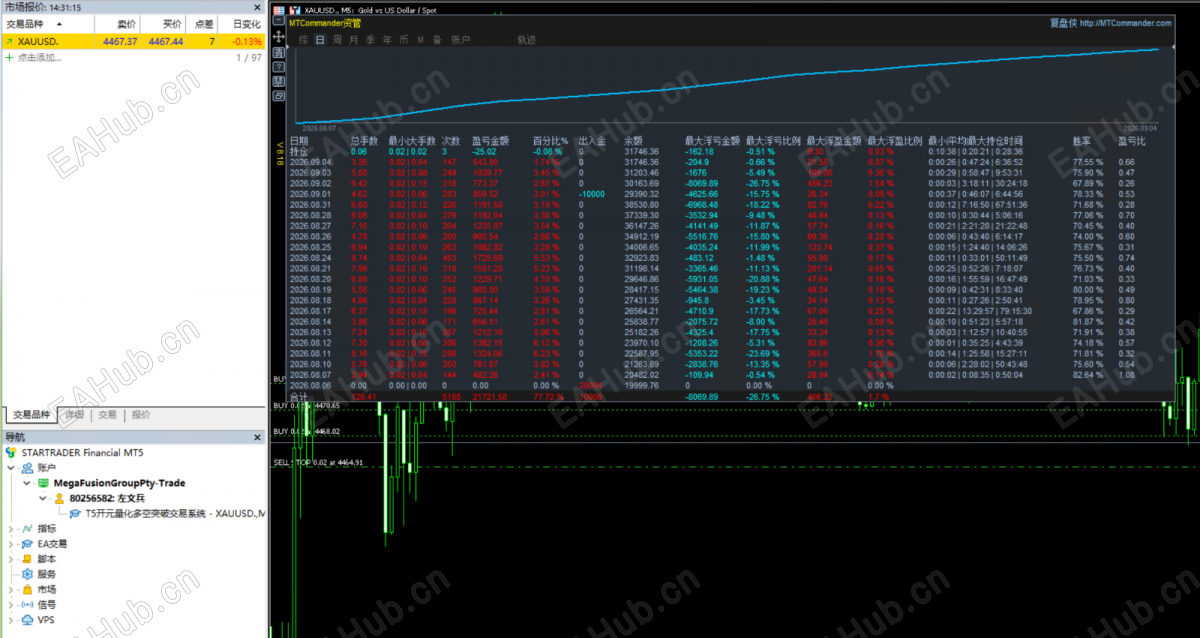Click the EA交易 graduation cap icon
The width and height of the screenshot is (1200, 638).
click(27, 544)
